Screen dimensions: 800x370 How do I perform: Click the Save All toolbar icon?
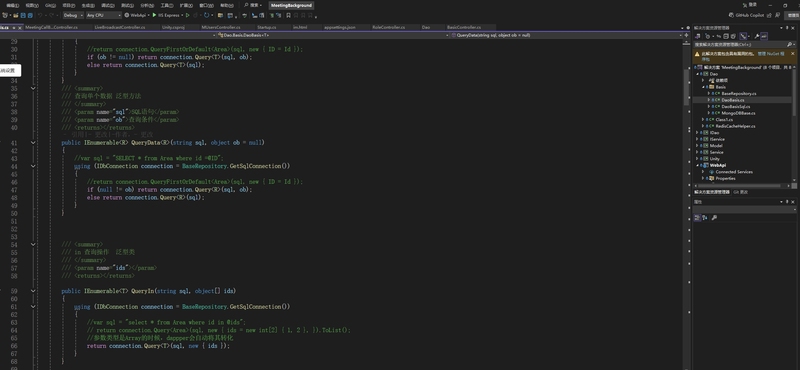click(x=30, y=15)
